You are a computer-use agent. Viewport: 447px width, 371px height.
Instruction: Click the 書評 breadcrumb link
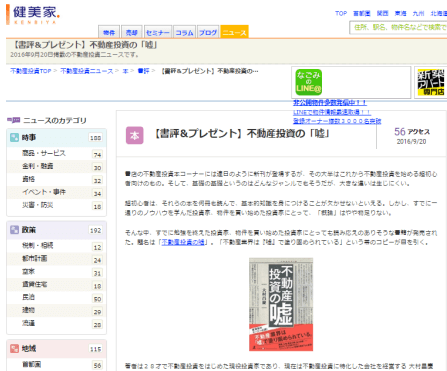(x=144, y=71)
